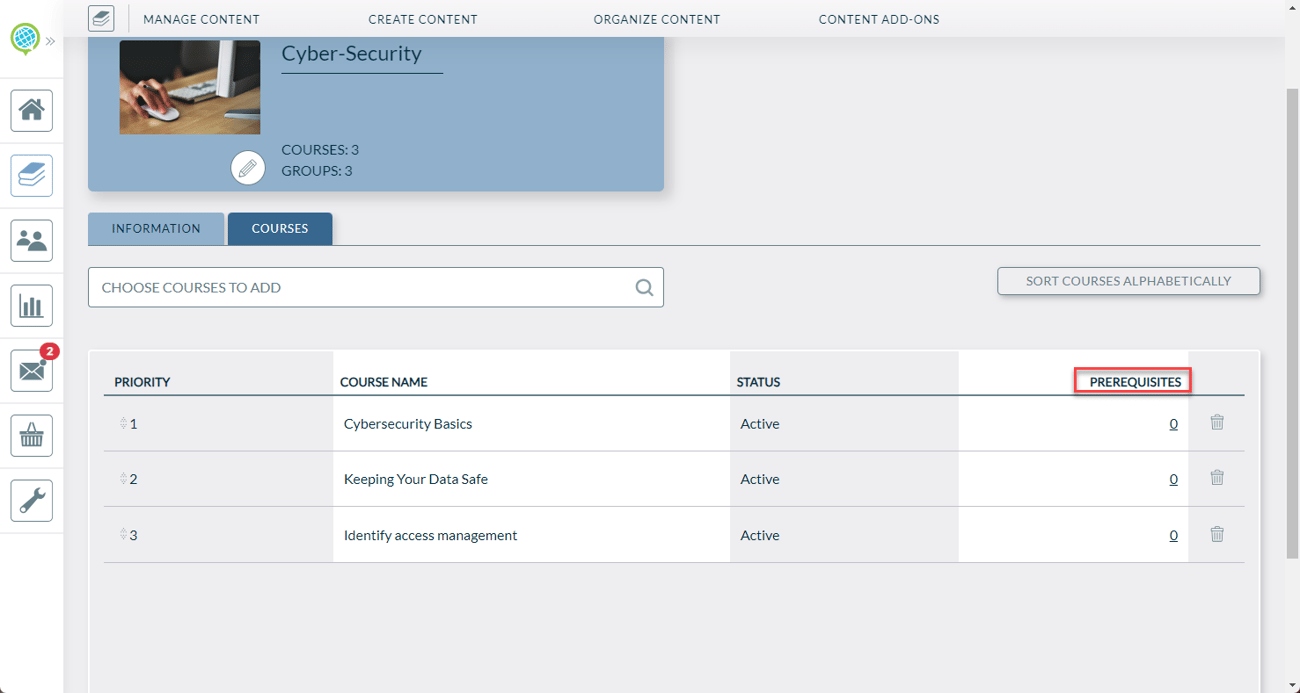The width and height of the screenshot is (1300, 693).
Task: Open the Messages envelope icon
Action: tap(32, 371)
